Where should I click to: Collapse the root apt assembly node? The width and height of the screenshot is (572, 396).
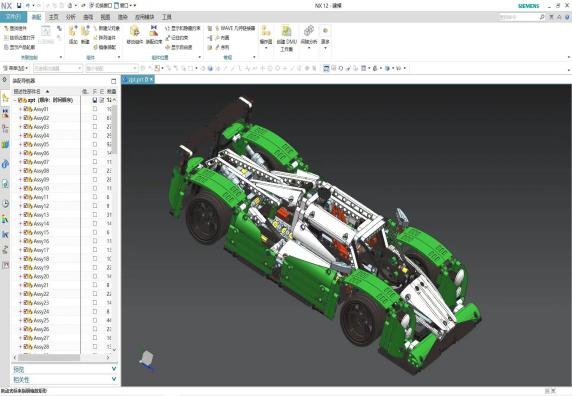click(15, 100)
